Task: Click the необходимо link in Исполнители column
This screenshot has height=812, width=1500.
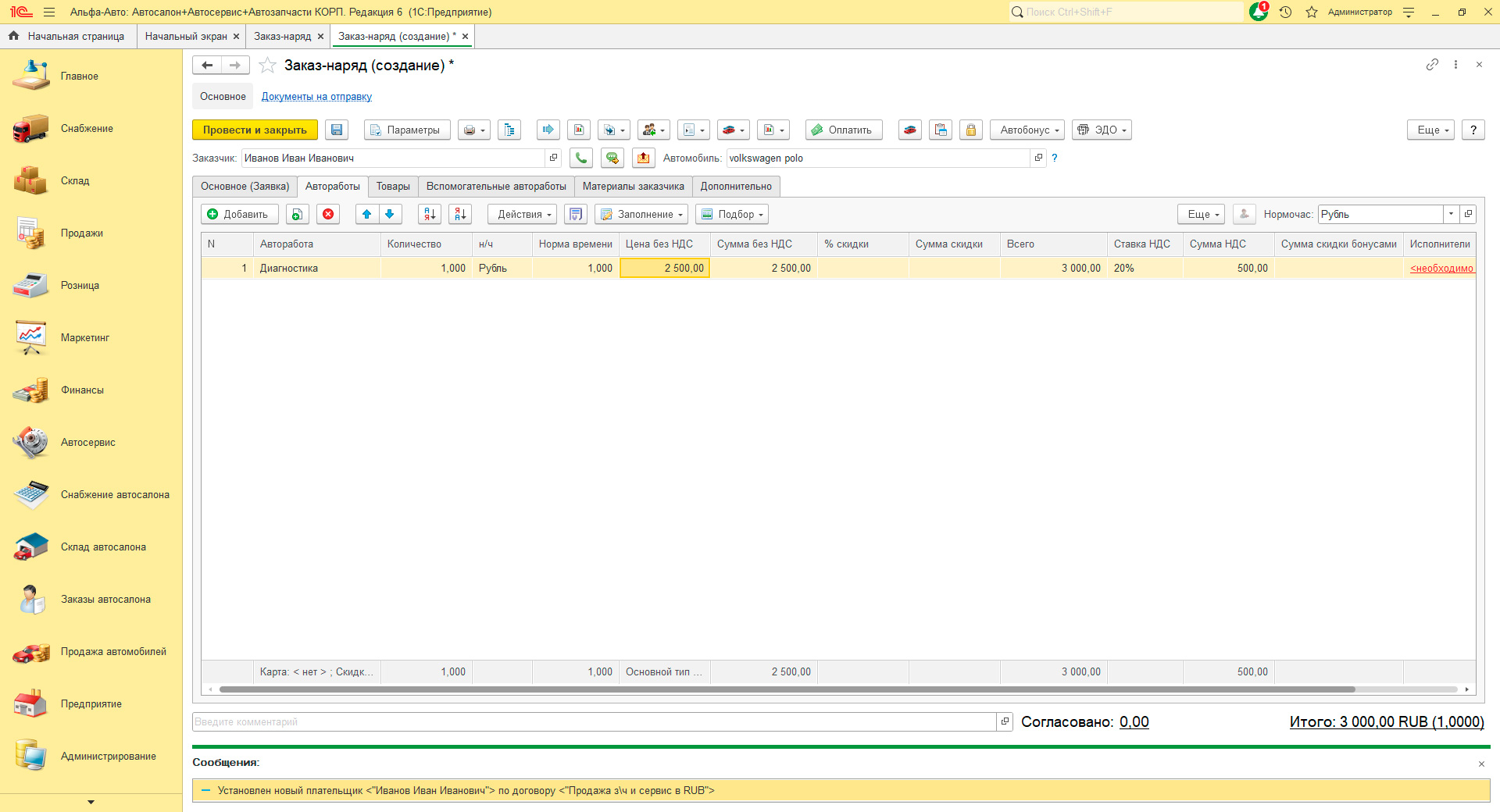Action: point(1441,269)
